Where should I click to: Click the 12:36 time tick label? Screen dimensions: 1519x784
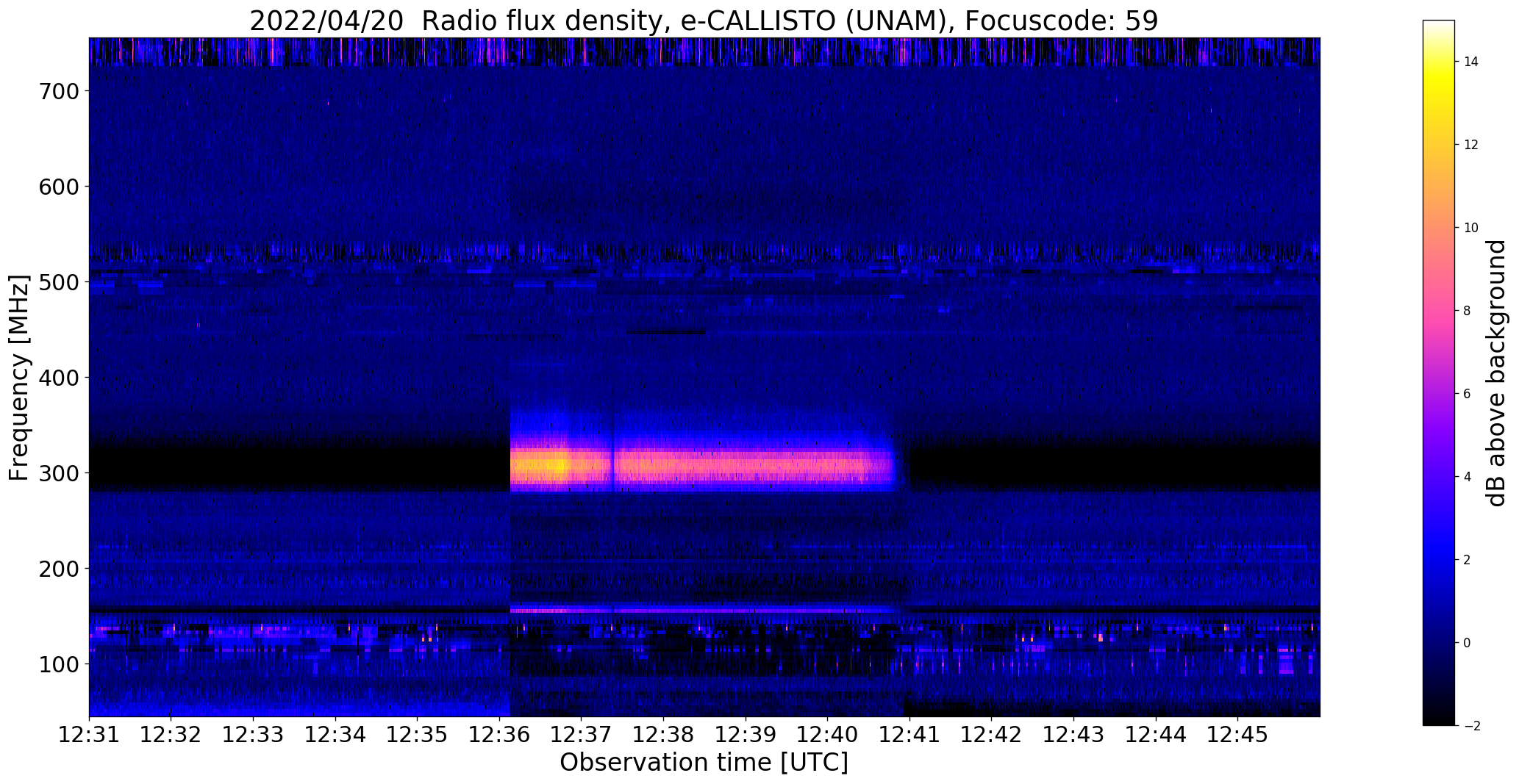(x=499, y=735)
